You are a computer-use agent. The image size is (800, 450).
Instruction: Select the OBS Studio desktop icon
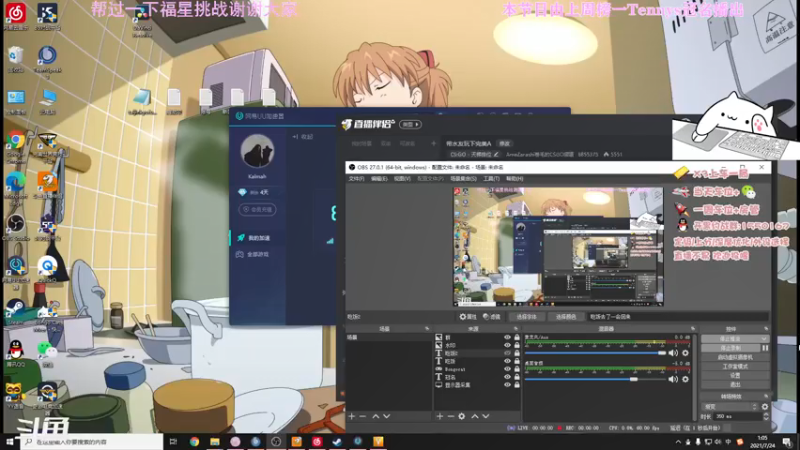tap(15, 228)
